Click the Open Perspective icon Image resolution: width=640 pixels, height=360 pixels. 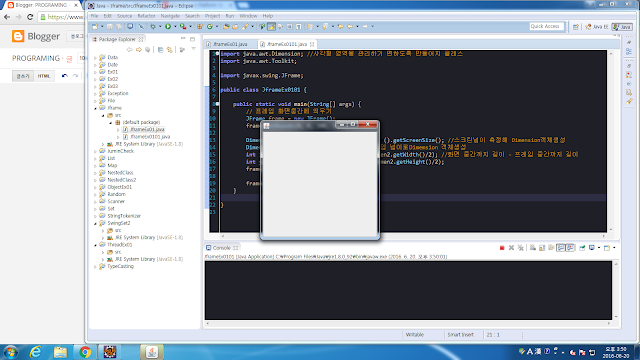pyautogui.click(x=576, y=27)
